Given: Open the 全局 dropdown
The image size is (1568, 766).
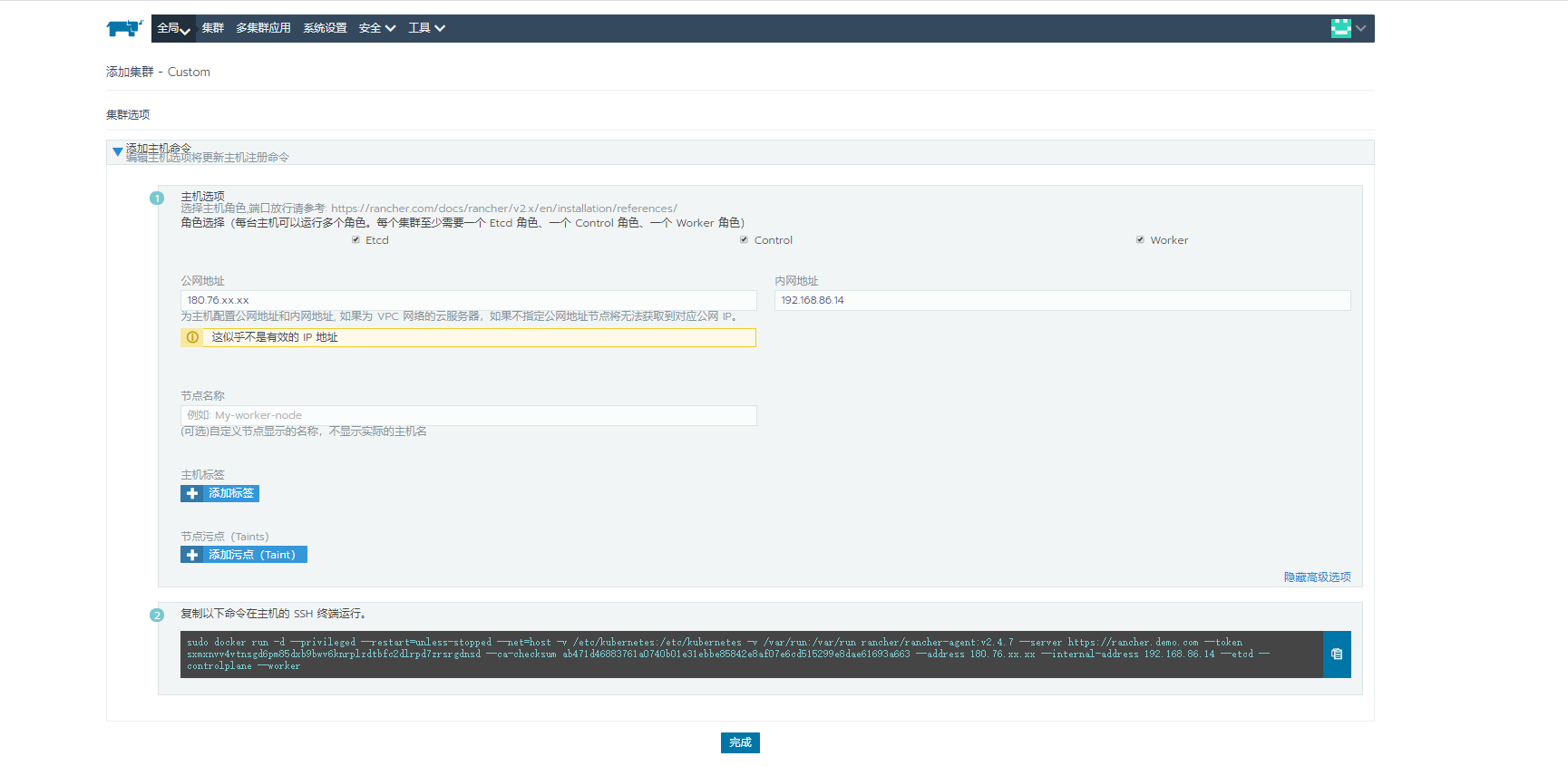Looking at the screenshot, I should tap(173, 28).
